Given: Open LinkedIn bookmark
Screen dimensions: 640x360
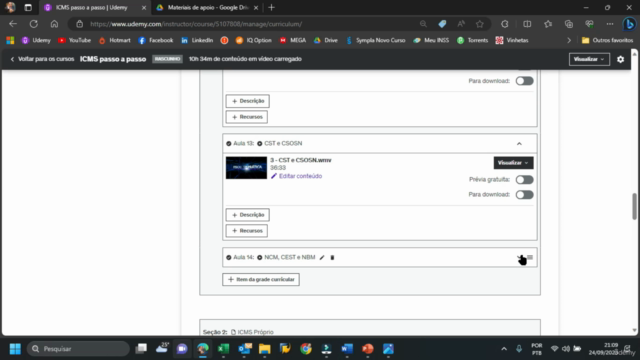Looking at the screenshot, I should tap(197, 40).
